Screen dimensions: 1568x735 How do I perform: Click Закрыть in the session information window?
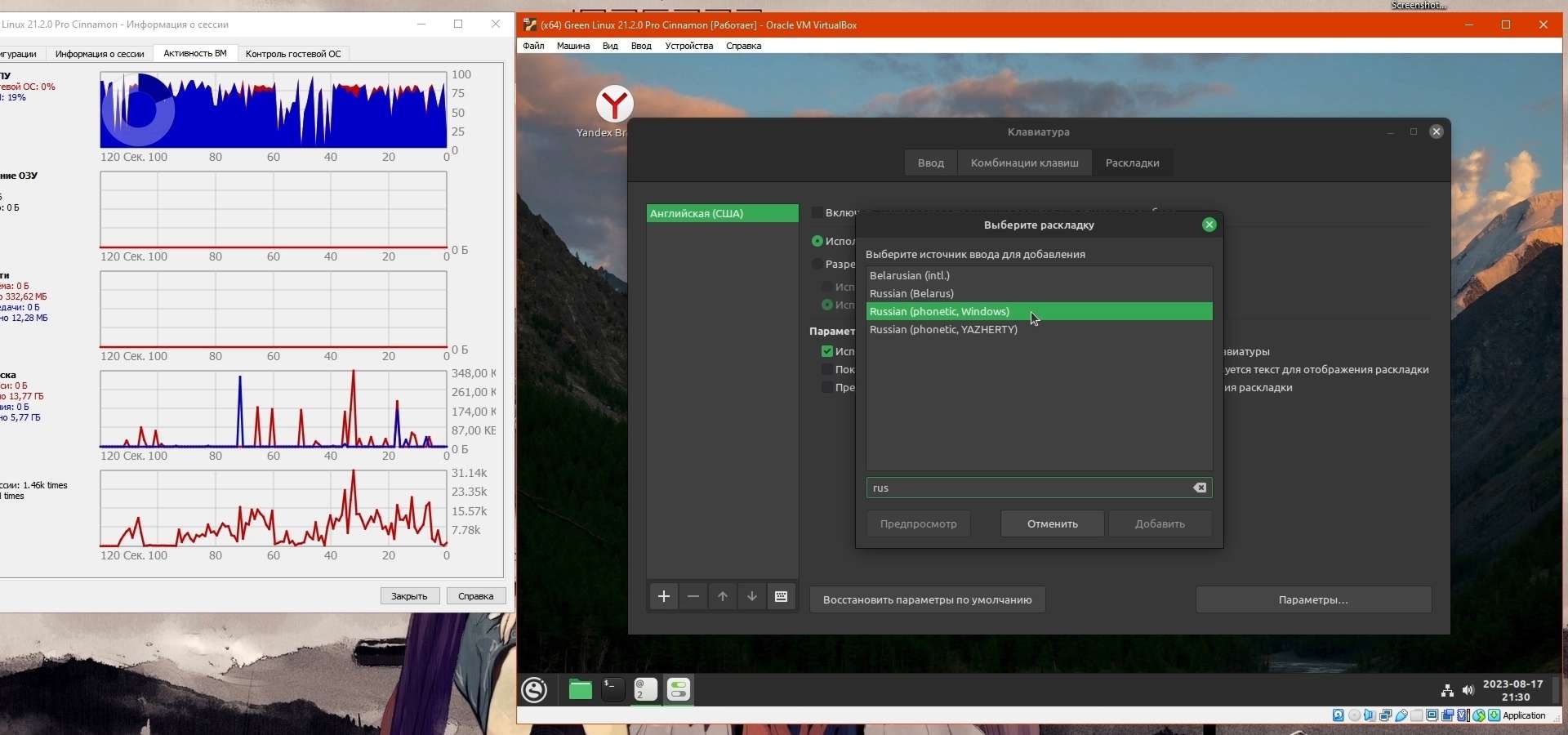click(410, 596)
